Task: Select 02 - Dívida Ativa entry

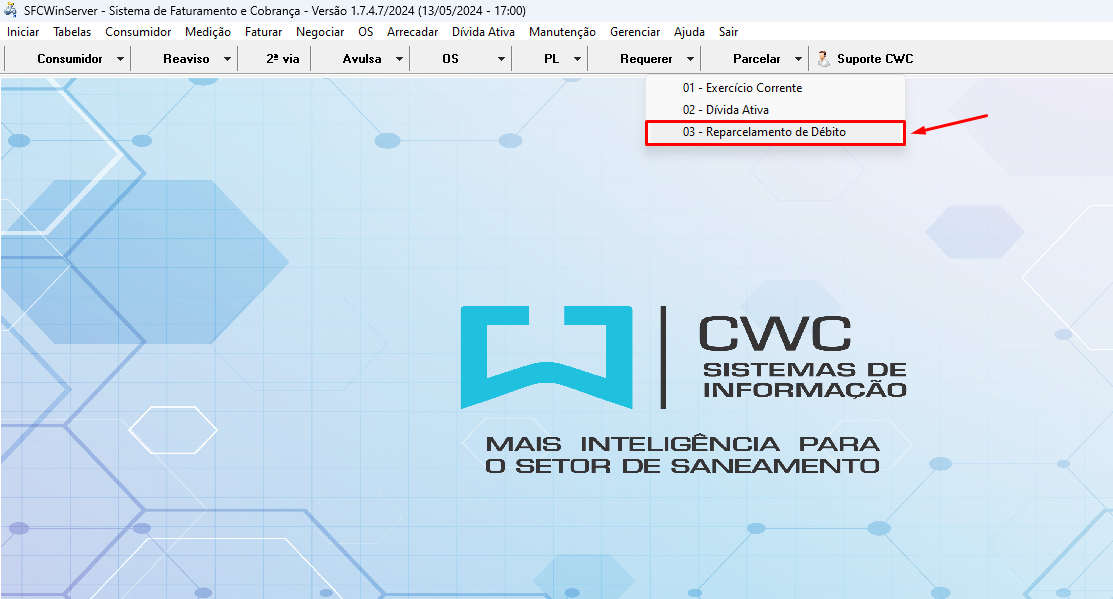Action: 725,110
